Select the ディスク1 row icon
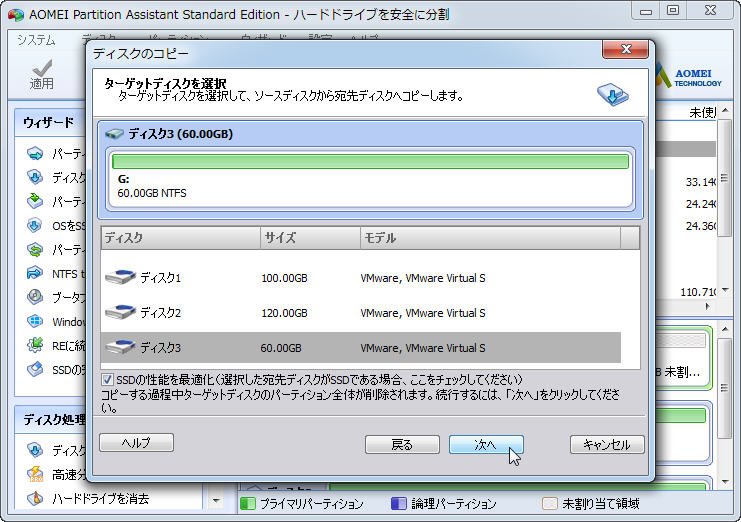The width and height of the screenshot is (741, 522). pyautogui.click(x=121, y=277)
